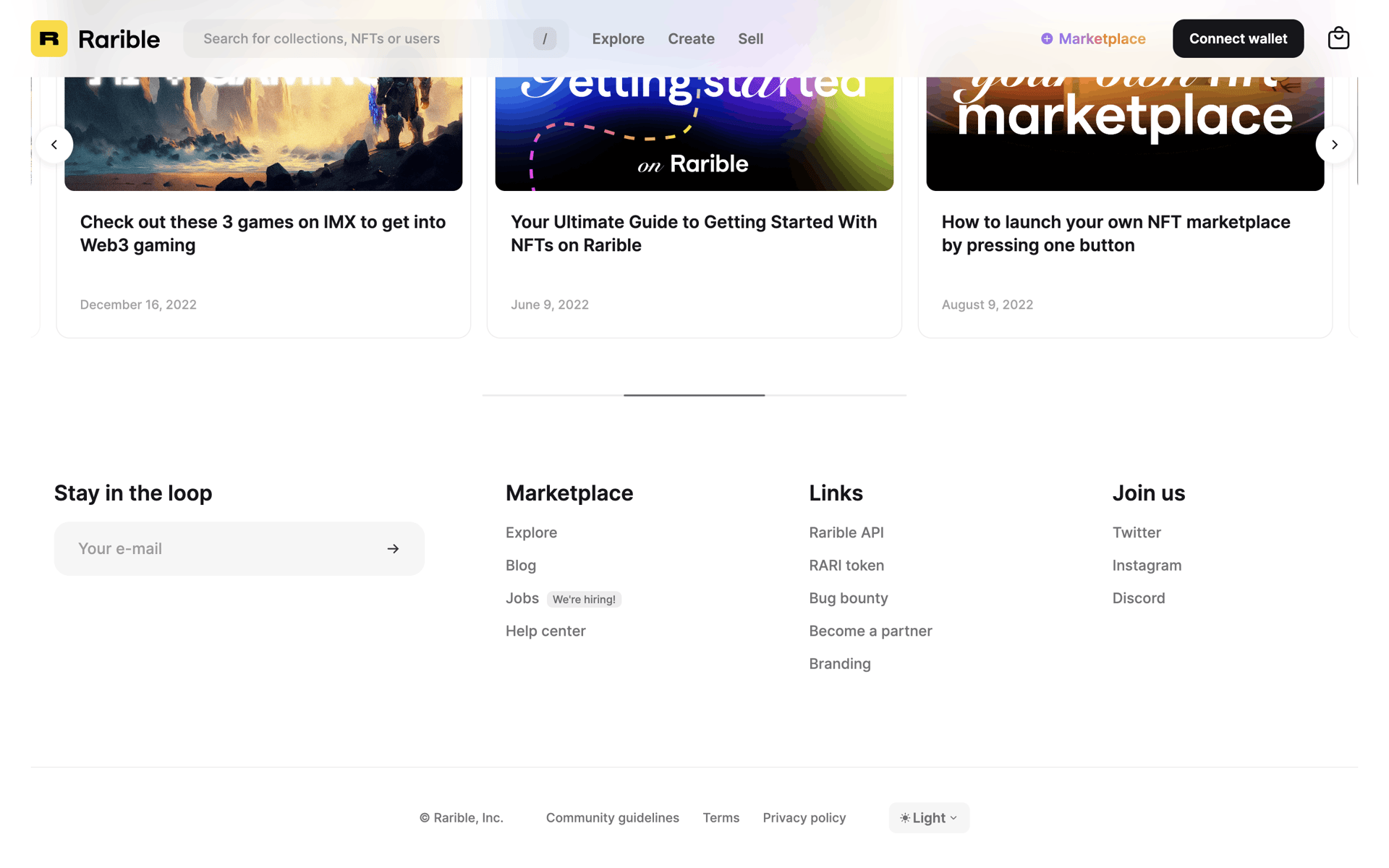Click the Links column heading
1389x868 pixels.
tap(836, 493)
